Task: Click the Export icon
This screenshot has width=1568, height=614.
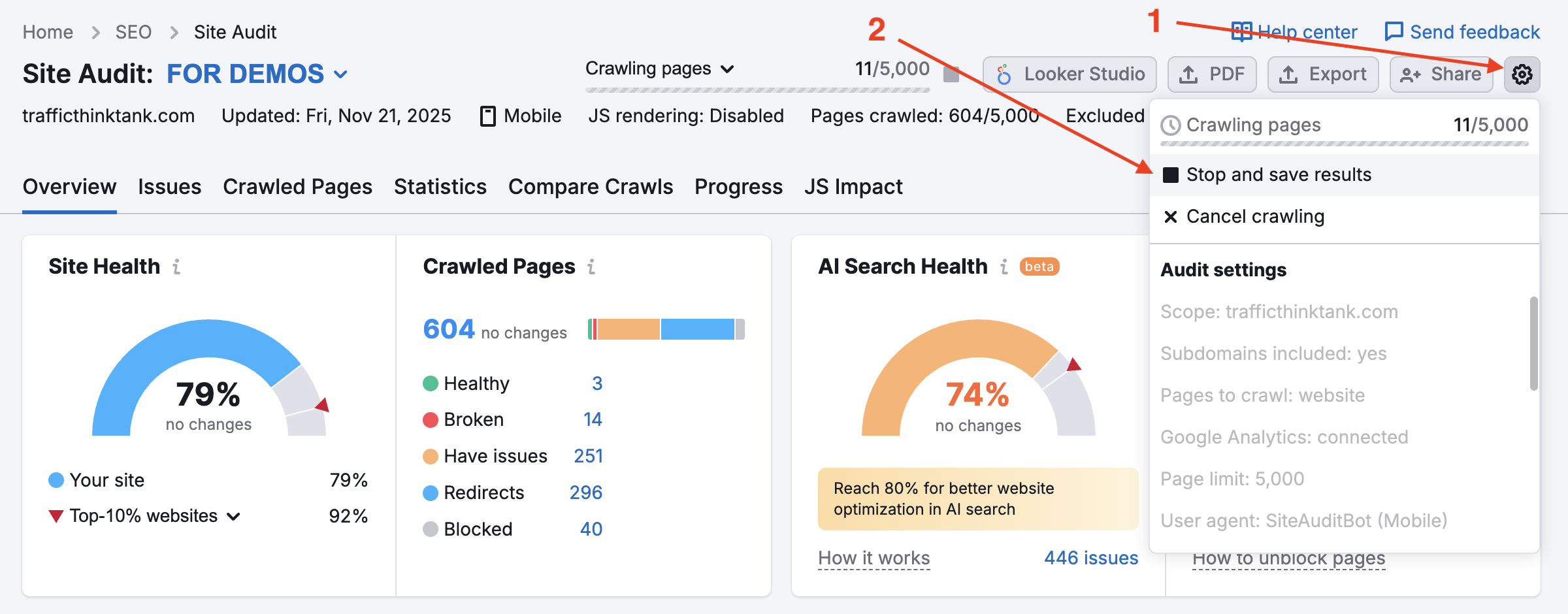Action: tap(1288, 74)
